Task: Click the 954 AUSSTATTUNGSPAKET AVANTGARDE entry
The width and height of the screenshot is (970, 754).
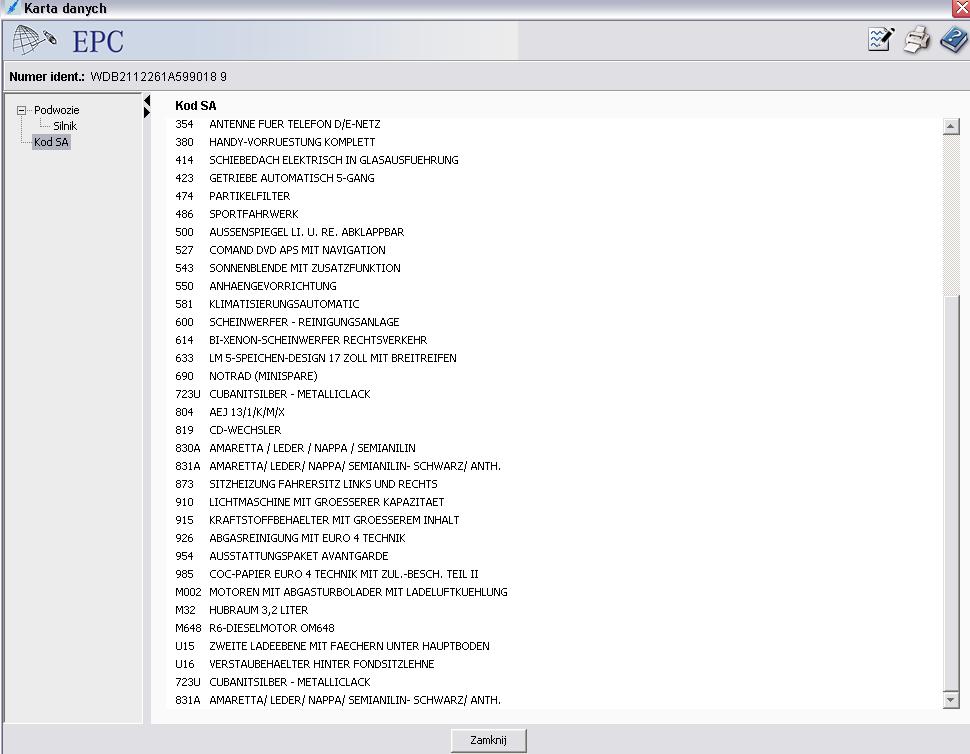Action: point(298,556)
